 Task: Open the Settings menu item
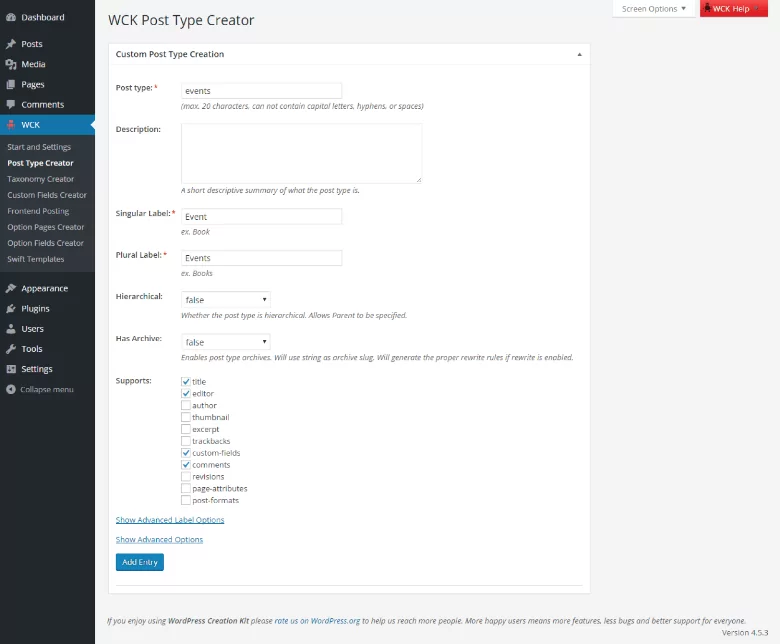click(47, 369)
